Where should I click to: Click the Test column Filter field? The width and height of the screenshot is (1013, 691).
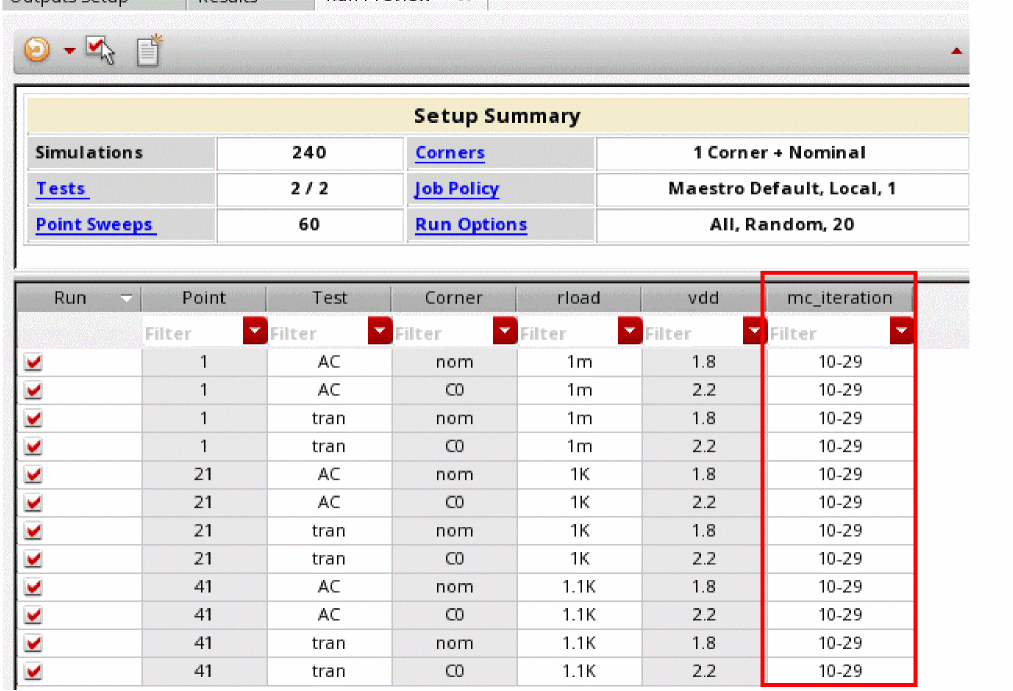pos(318,333)
